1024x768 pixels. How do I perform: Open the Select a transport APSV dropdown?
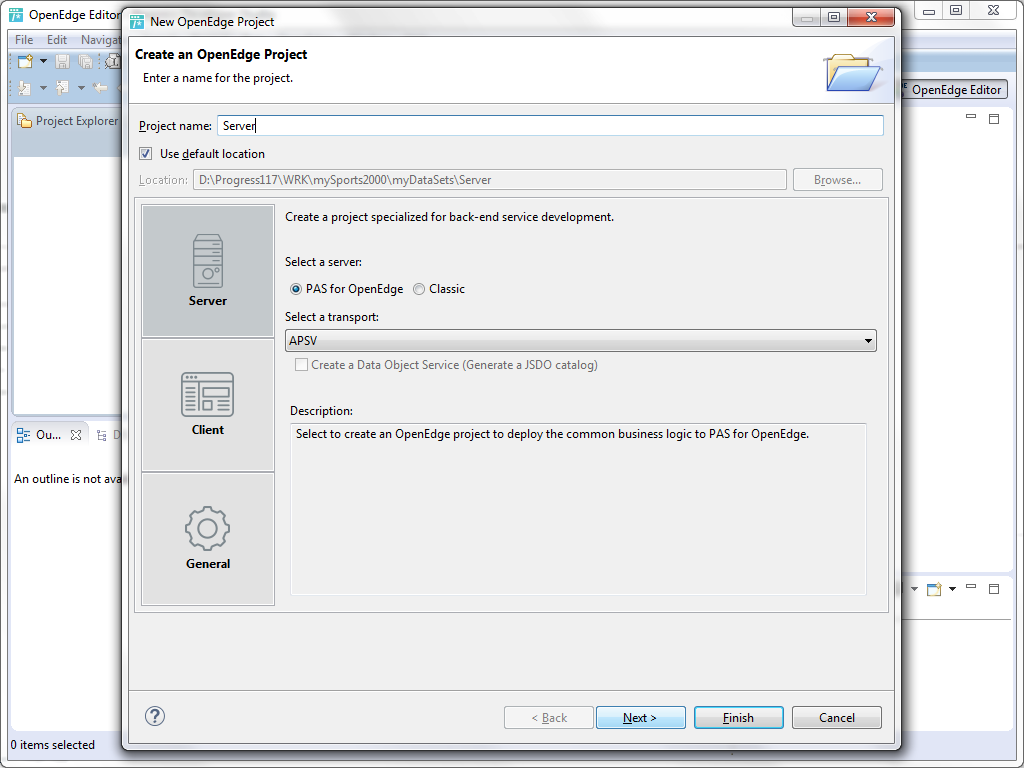[x=581, y=341]
